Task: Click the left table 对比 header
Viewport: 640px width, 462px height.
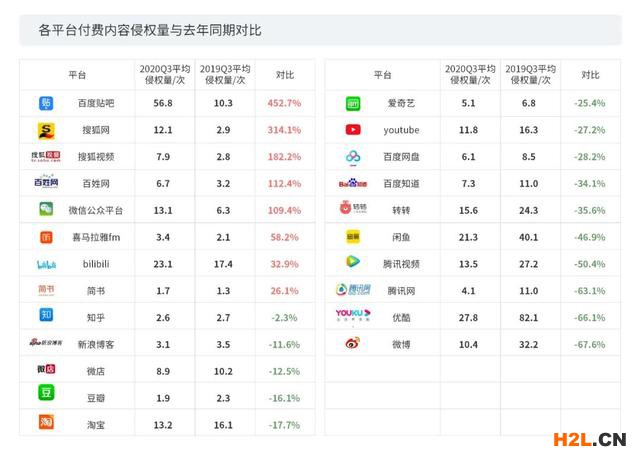Action: point(285,75)
